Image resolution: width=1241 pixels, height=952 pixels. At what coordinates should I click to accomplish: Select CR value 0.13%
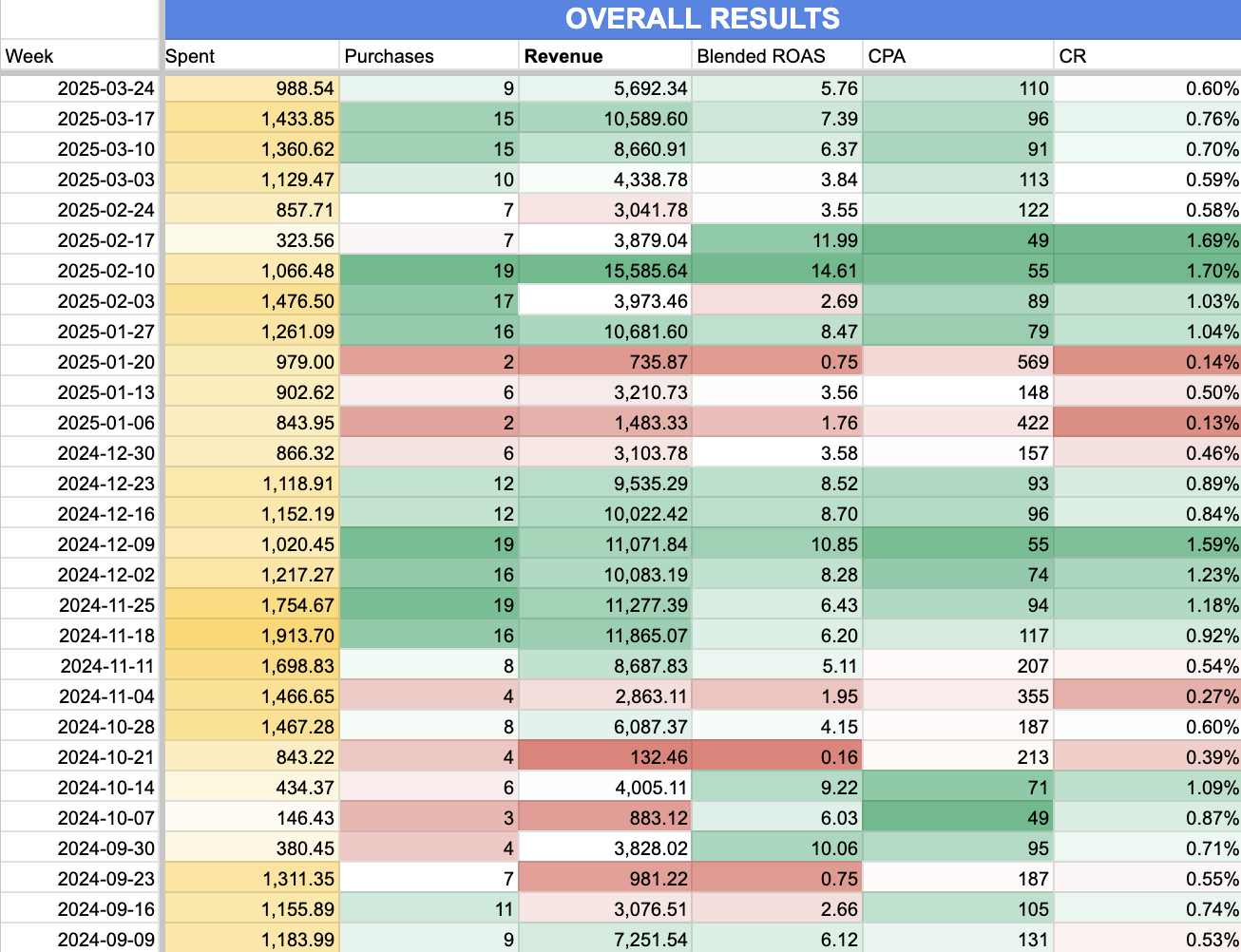pos(1148,423)
